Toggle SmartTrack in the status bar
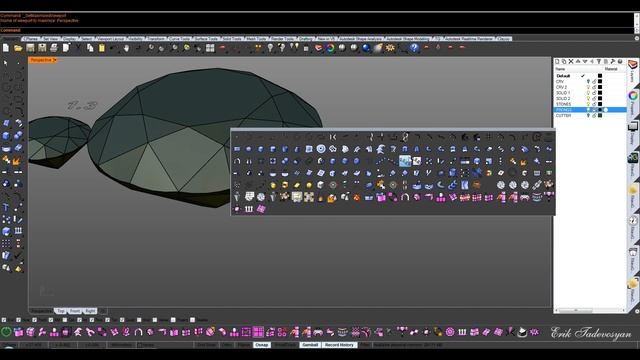The image size is (640, 360). [285, 345]
